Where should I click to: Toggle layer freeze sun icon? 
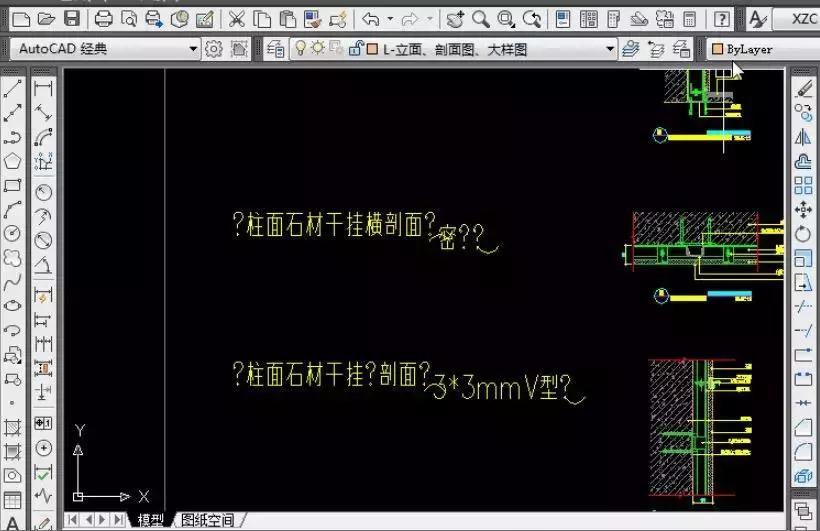pos(317,49)
